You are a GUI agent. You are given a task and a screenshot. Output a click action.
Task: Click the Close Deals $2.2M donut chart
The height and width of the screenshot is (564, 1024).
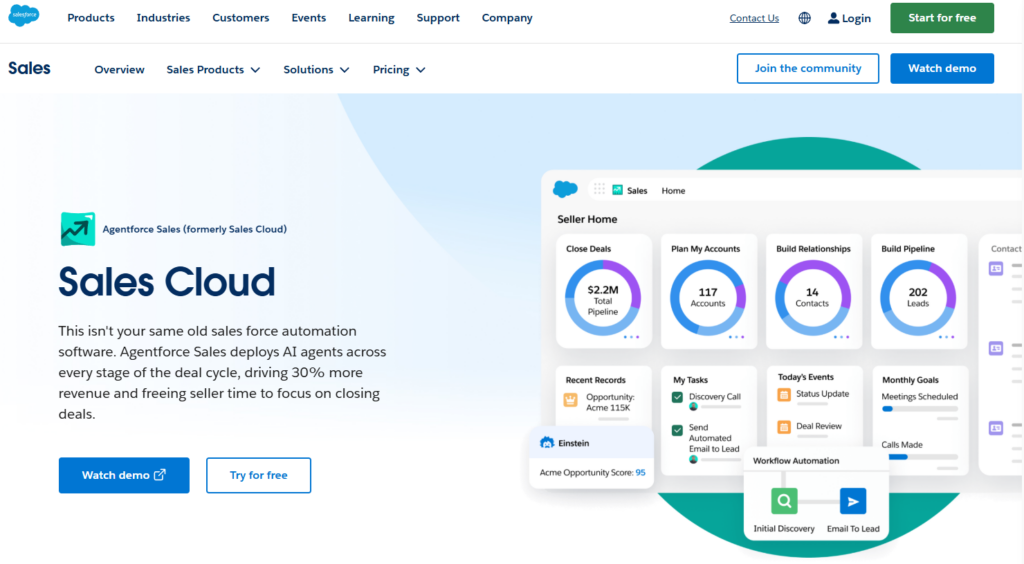(x=603, y=298)
